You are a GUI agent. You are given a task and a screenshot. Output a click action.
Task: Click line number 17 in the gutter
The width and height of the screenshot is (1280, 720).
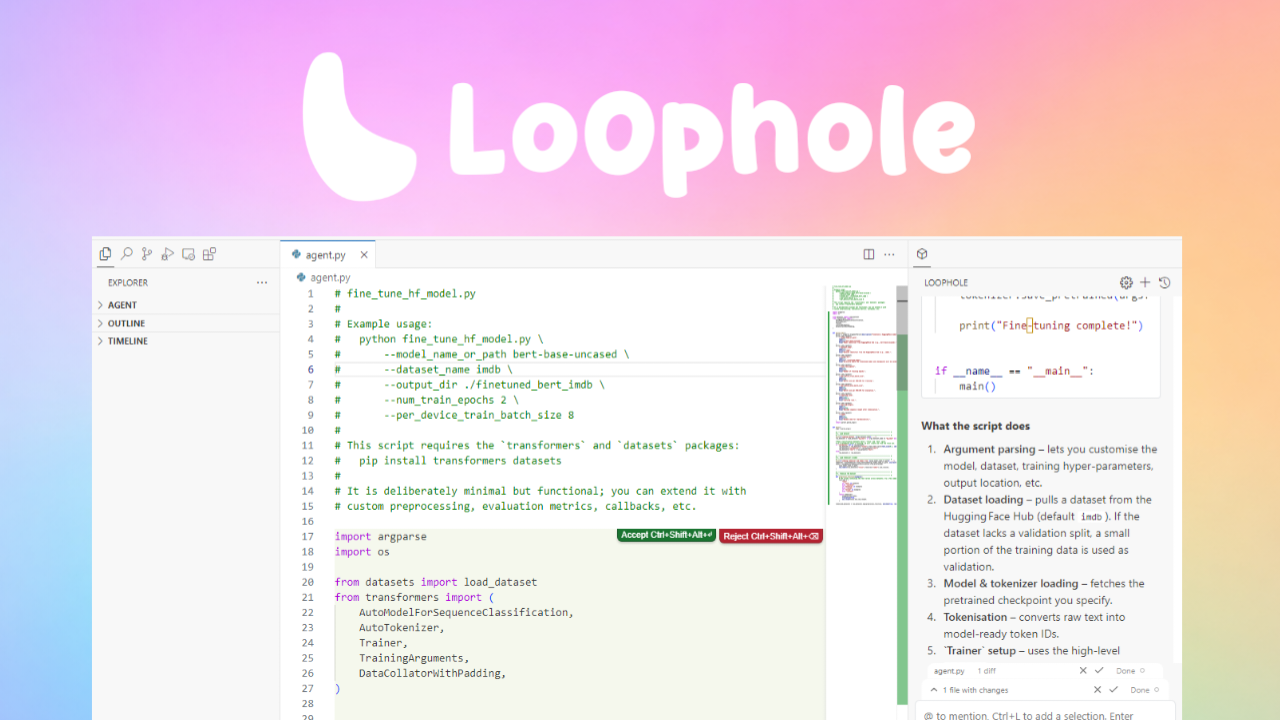coord(309,536)
